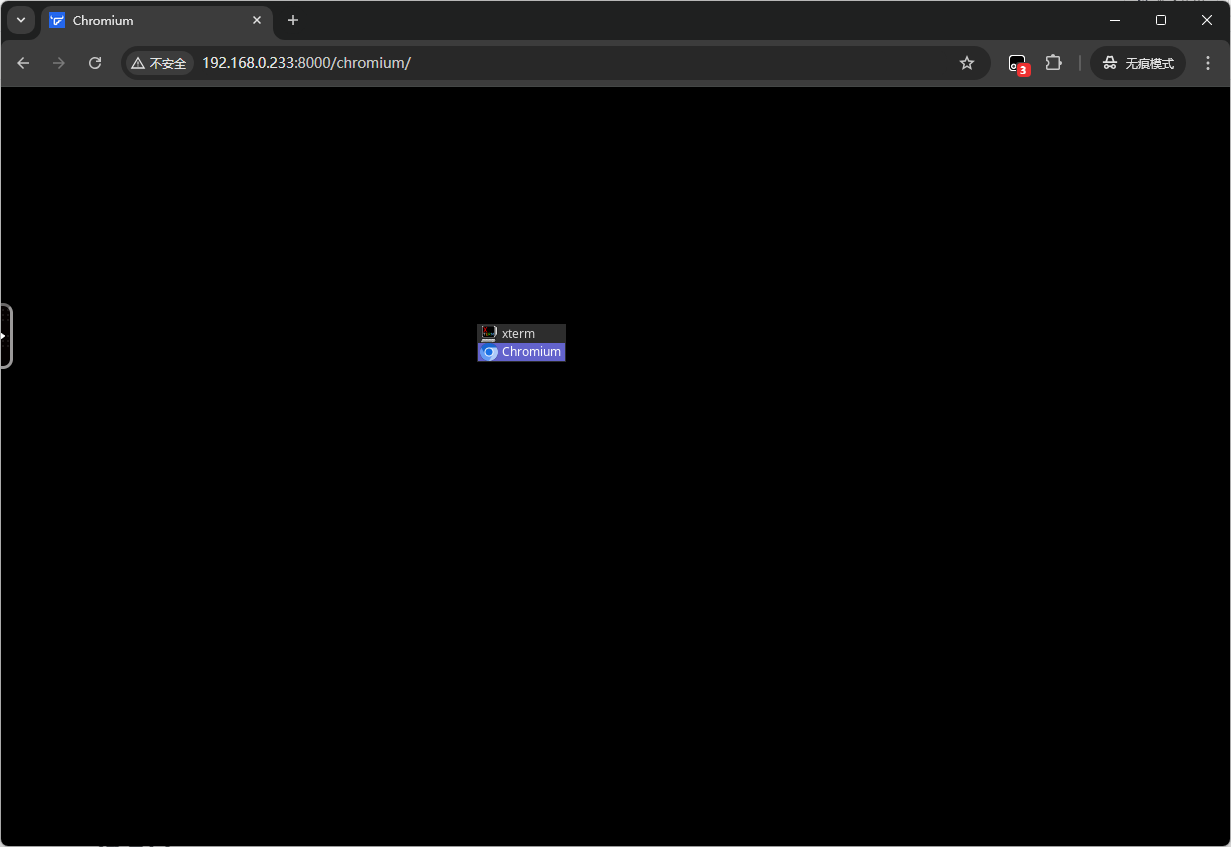Show site info via 不安全 warning chip

[x=159, y=63]
